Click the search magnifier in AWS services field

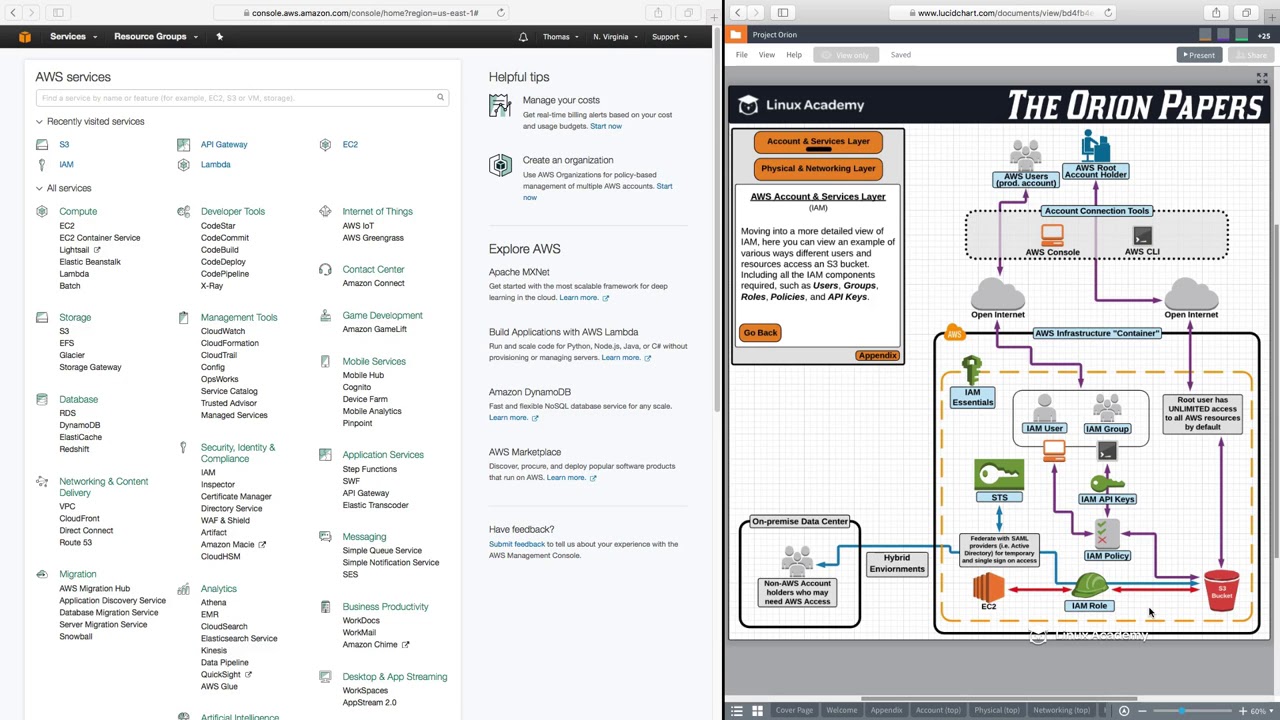tap(440, 97)
